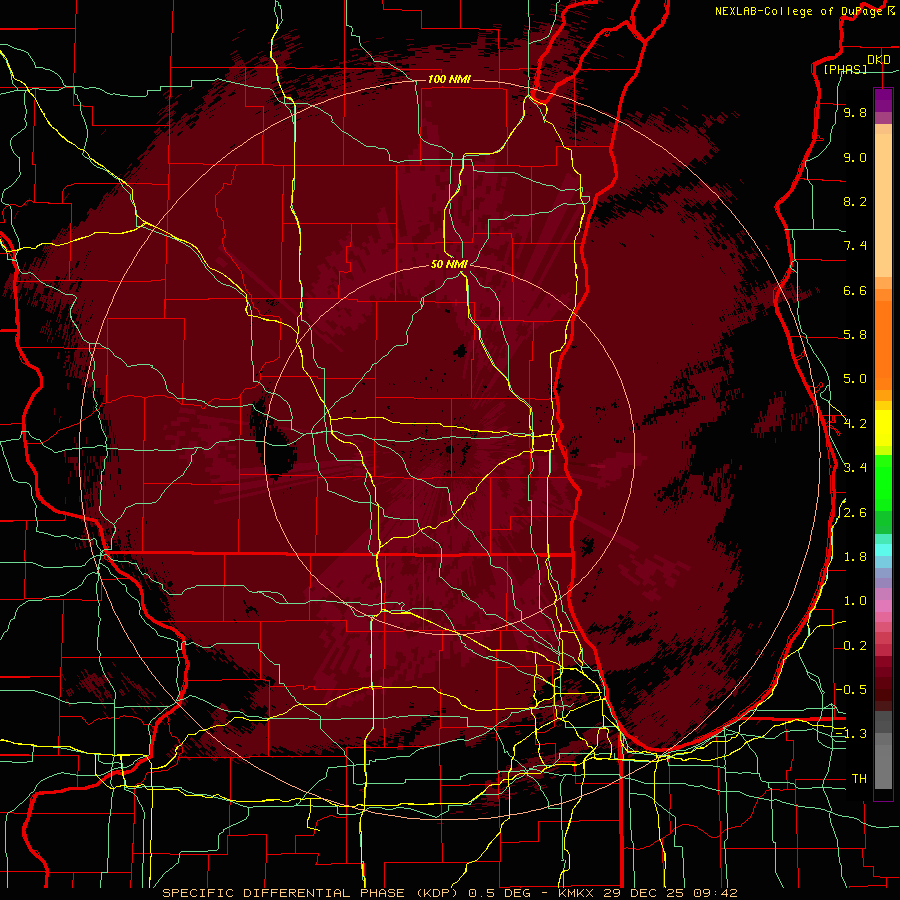Click the pink segment of the color bar
Viewport: 900px width, 900px height.
point(883,606)
